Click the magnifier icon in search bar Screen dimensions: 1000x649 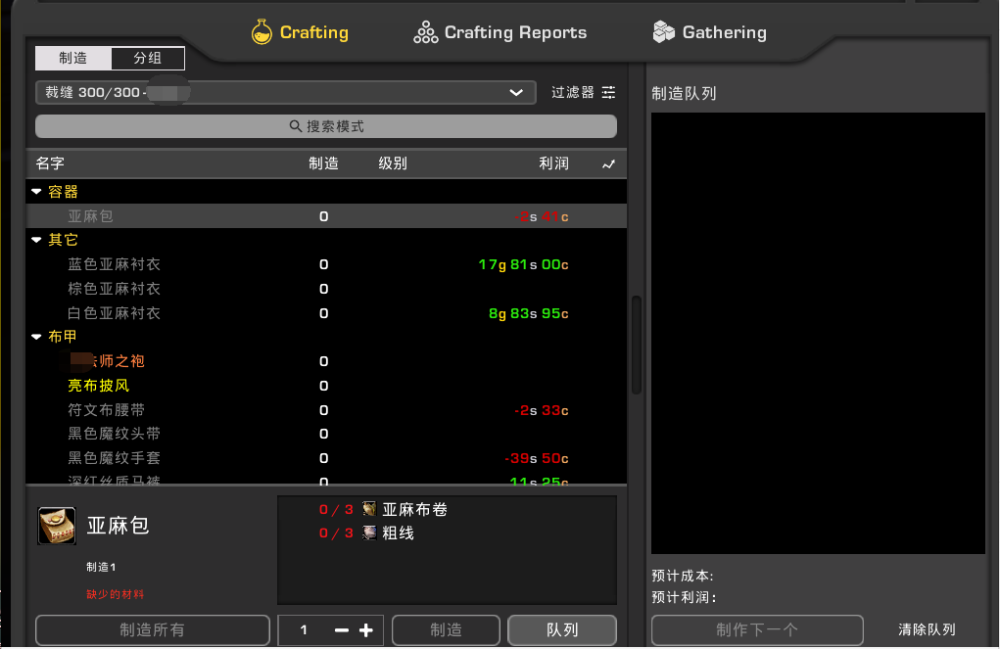tap(295, 126)
